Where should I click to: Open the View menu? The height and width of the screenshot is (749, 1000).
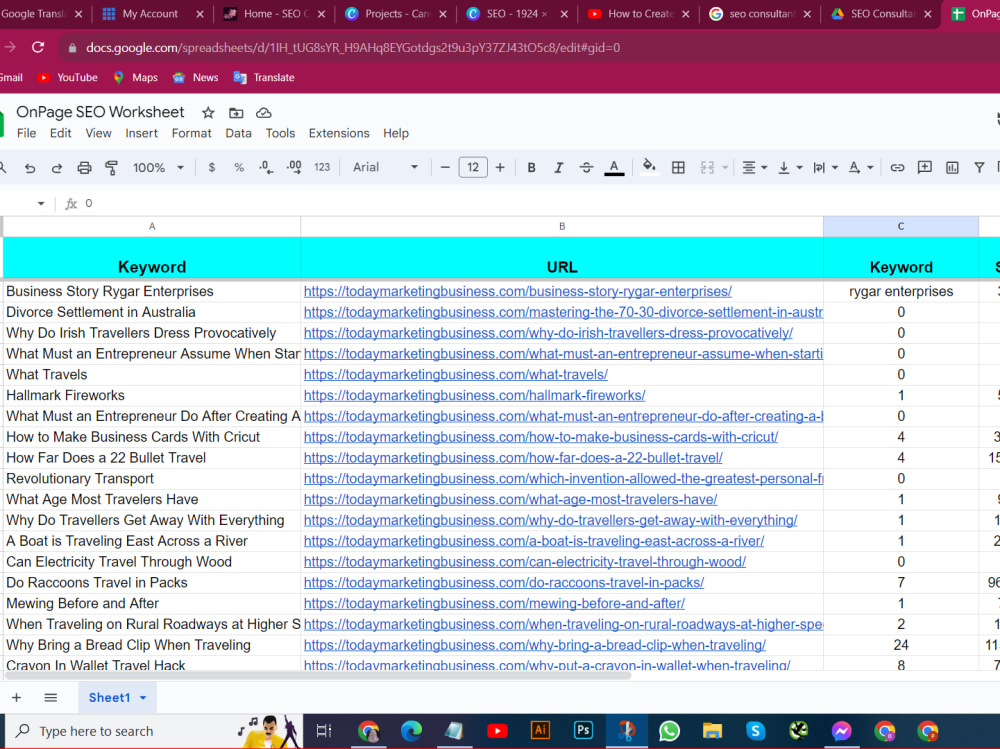pos(98,133)
